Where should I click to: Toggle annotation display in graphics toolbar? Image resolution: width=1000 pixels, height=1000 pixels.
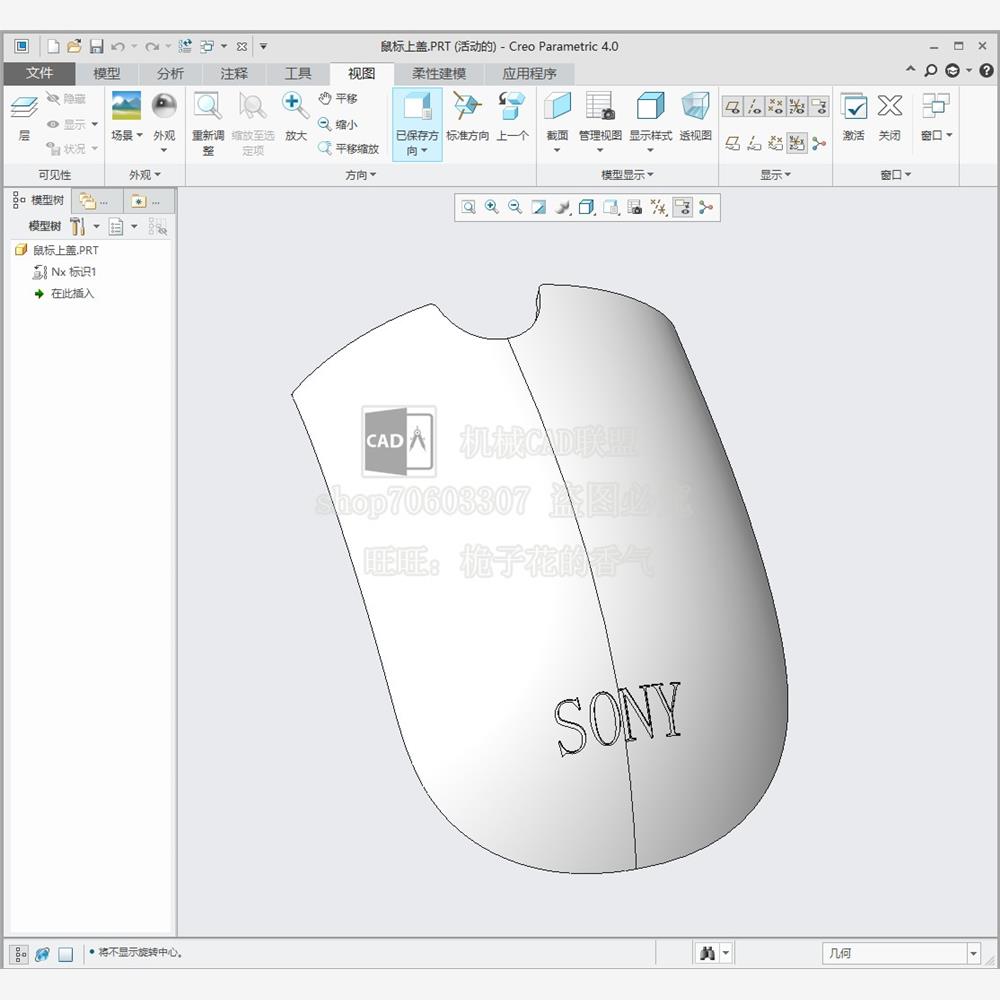click(682, 207)
